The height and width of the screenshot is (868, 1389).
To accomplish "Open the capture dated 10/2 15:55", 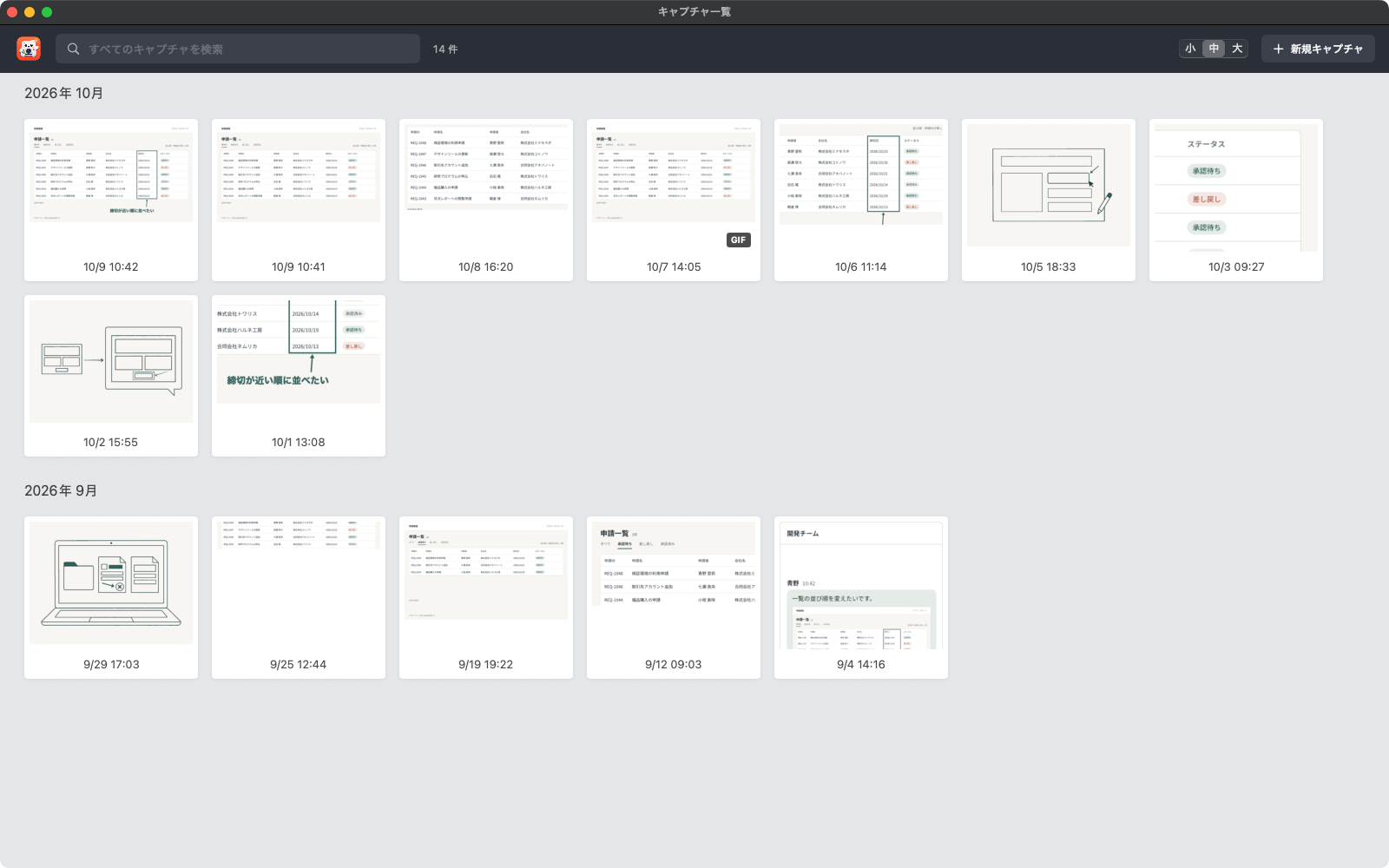I will point(111,376).
